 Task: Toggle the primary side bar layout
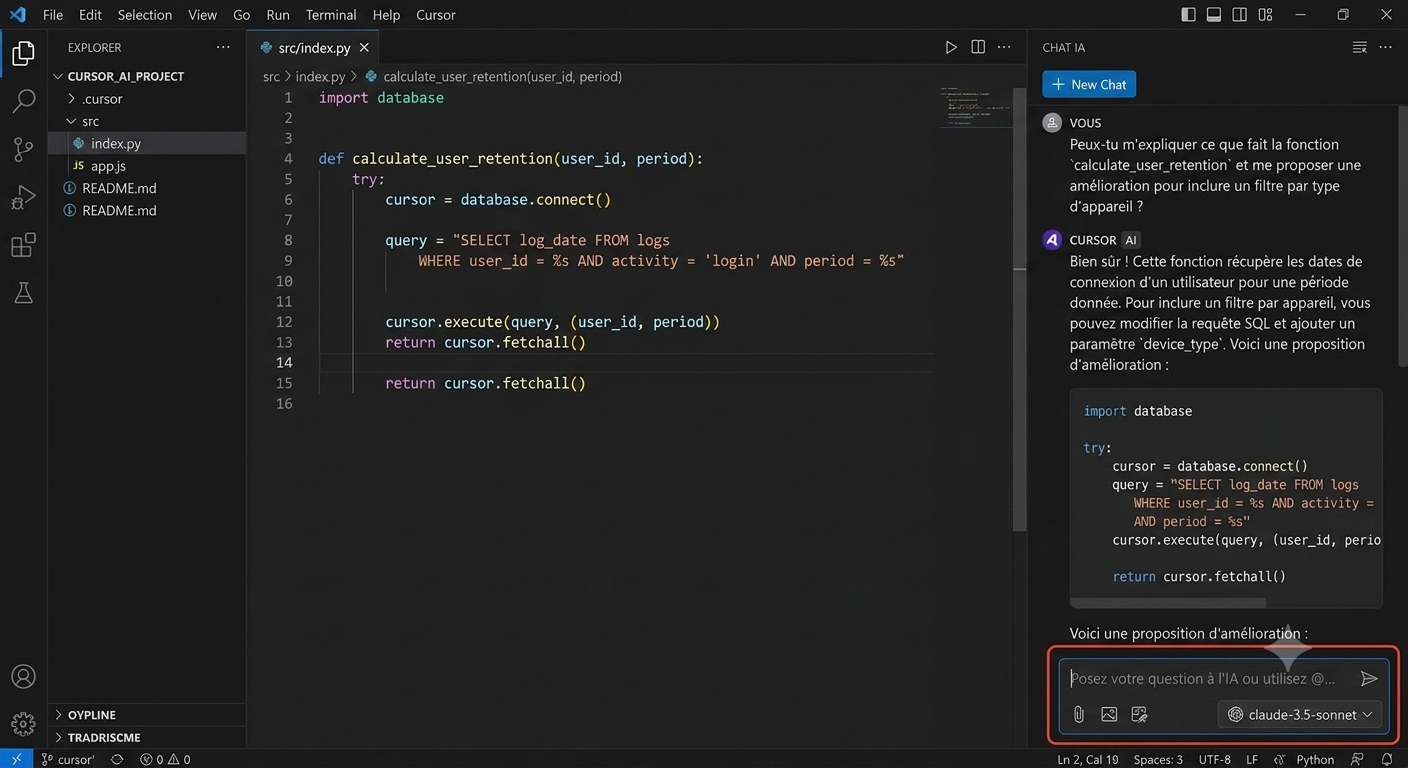click(1188, 15)
